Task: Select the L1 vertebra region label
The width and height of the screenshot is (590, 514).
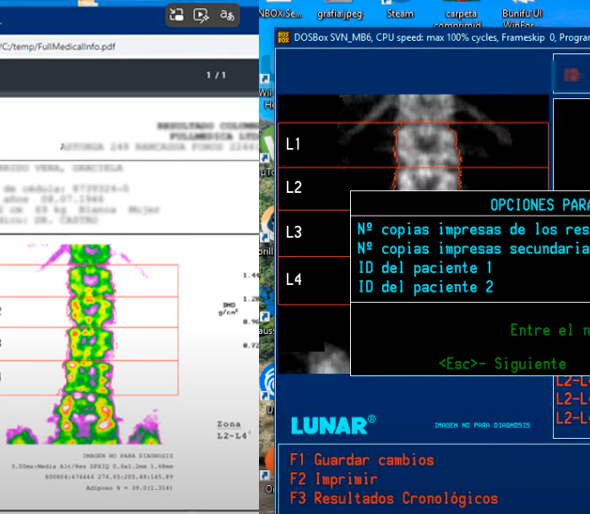Action: click(293, 144)
